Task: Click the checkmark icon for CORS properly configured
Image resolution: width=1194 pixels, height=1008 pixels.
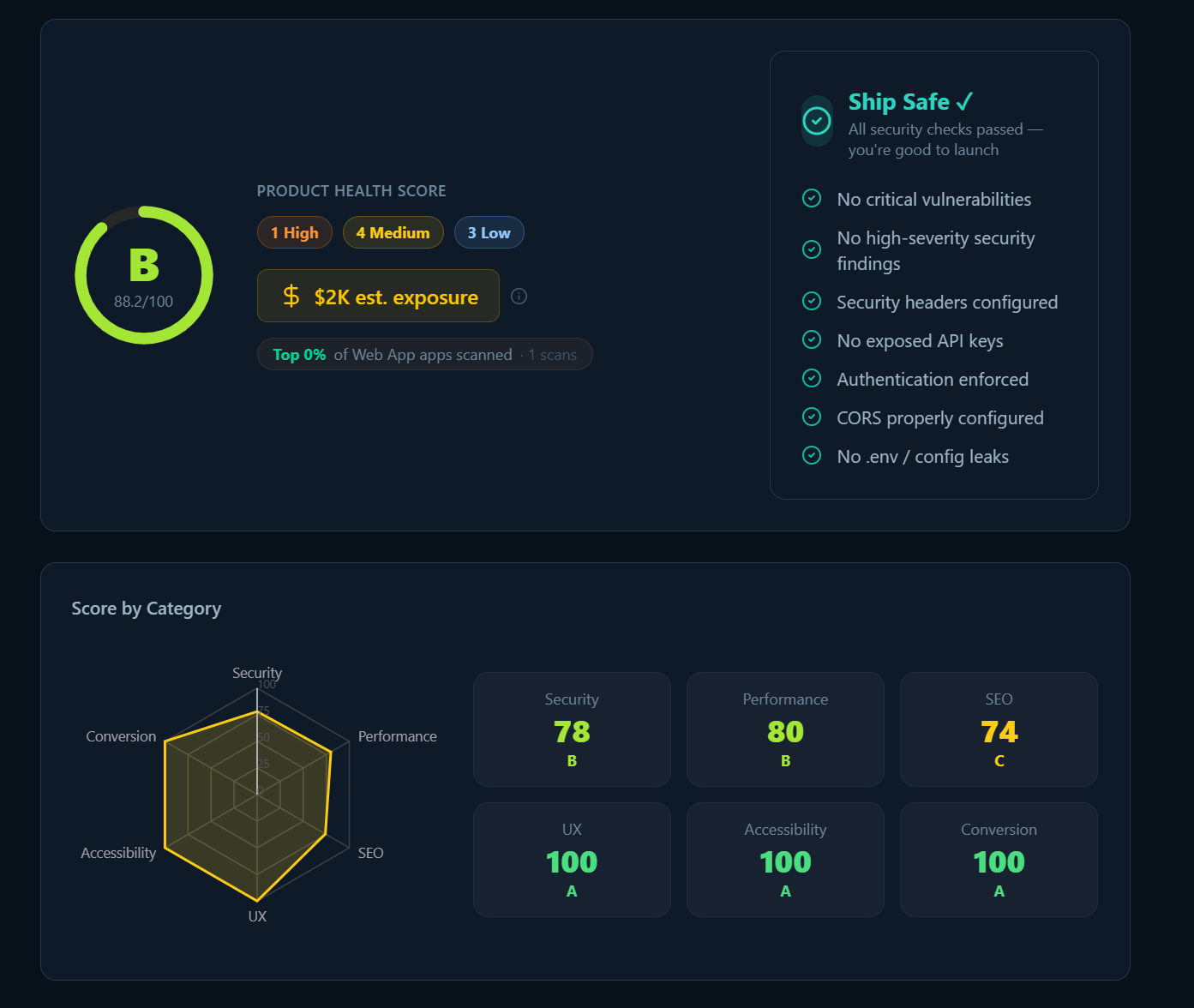Action: point(812,417)
